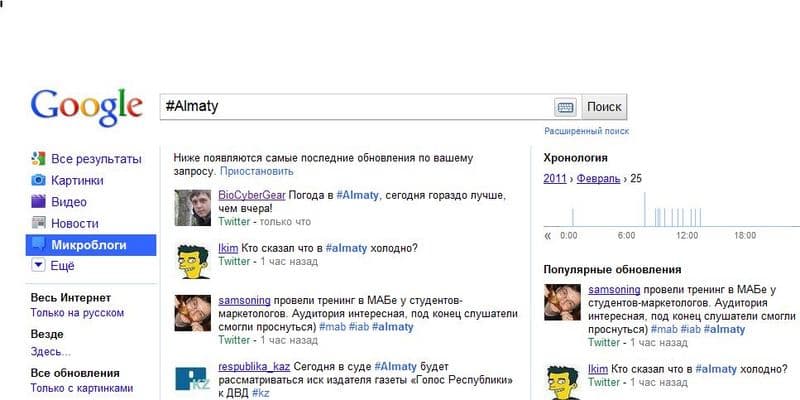Open lkim link under Популярные обновления
Image resolution: width=800 pixels, height=400 pixels.
click(598, 369)
